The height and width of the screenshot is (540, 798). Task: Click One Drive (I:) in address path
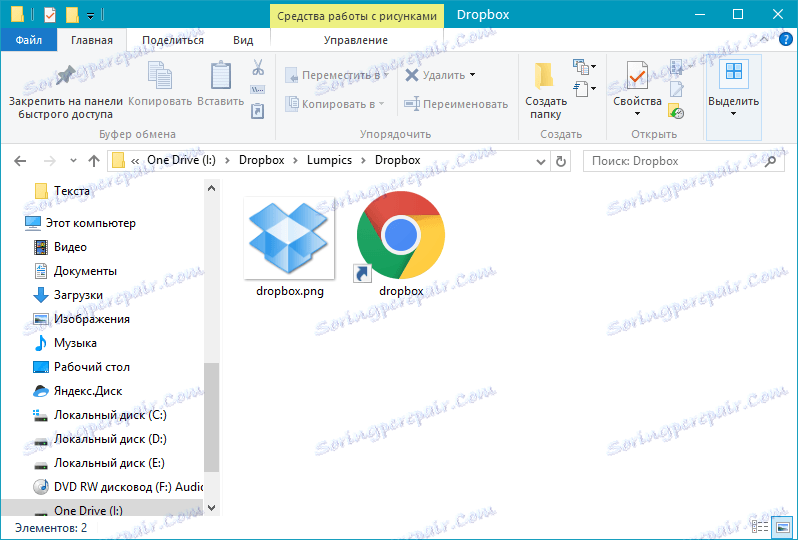click(181, 160)
